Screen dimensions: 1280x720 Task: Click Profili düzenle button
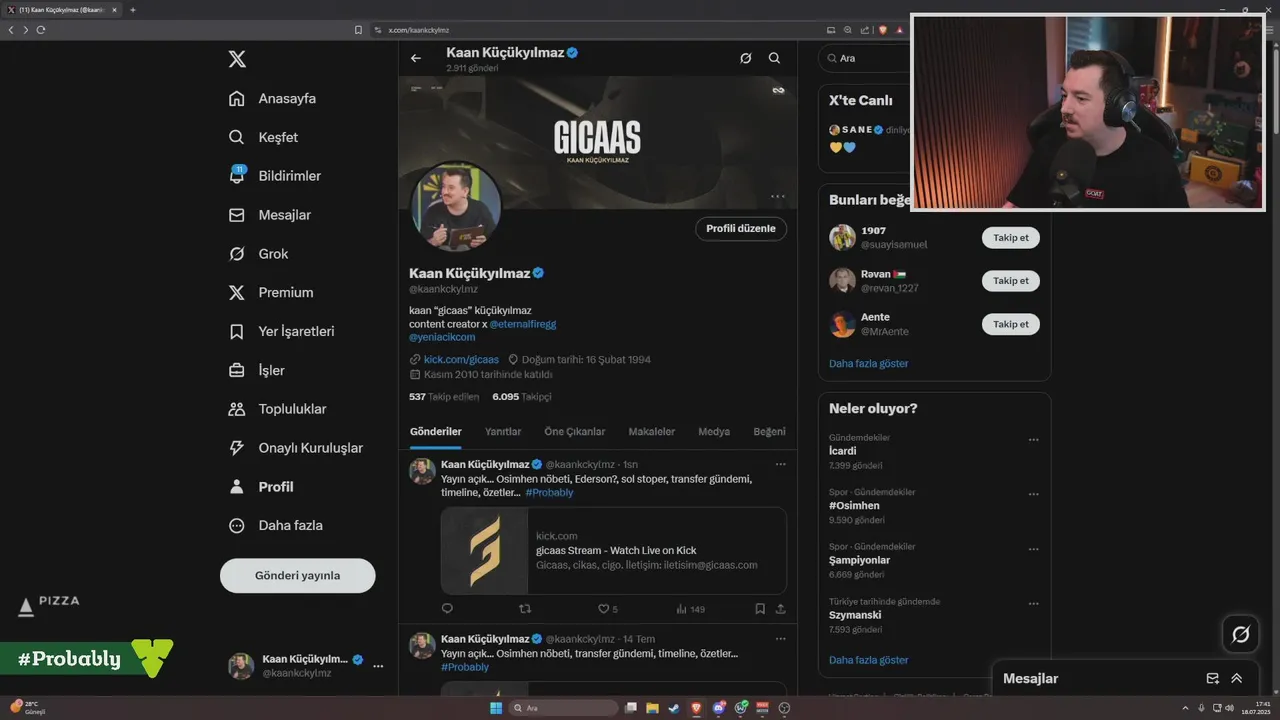pyautogui.click(x=741, y=228)
